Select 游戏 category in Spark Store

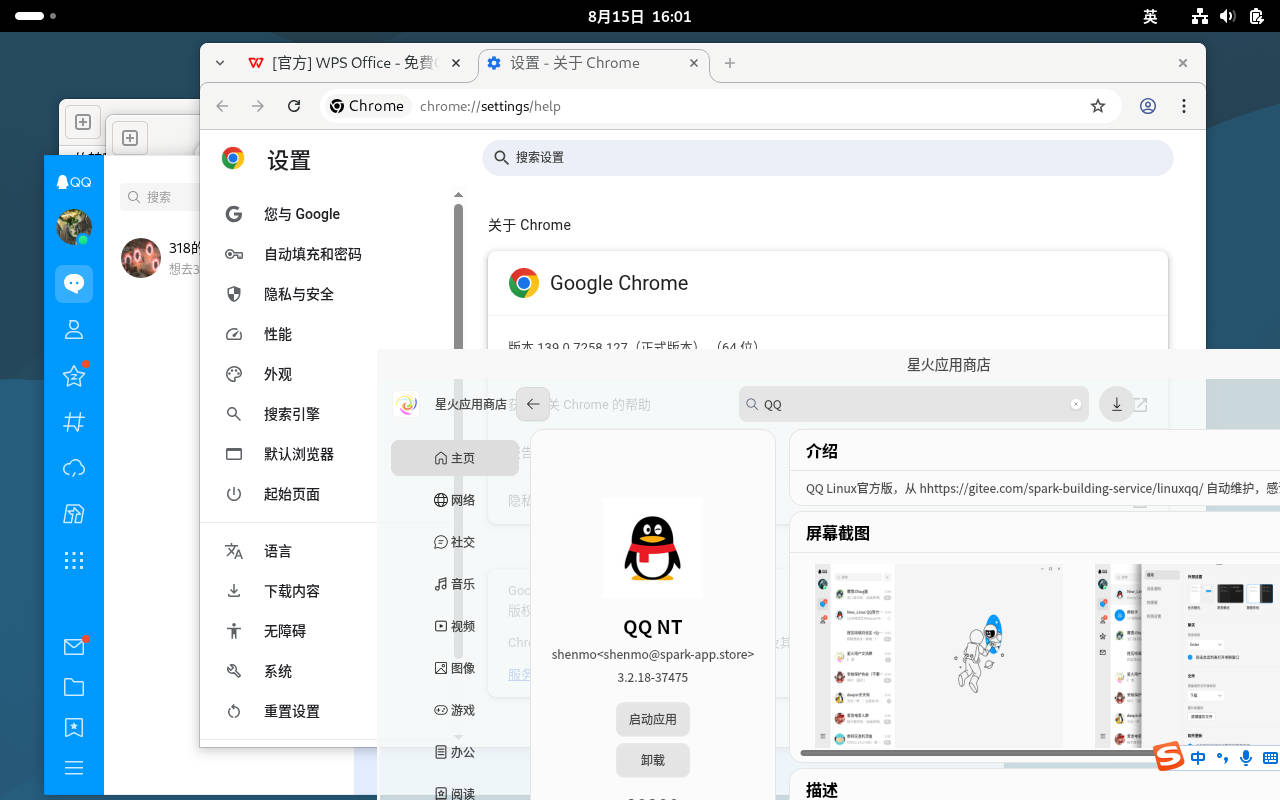(455, 710)
